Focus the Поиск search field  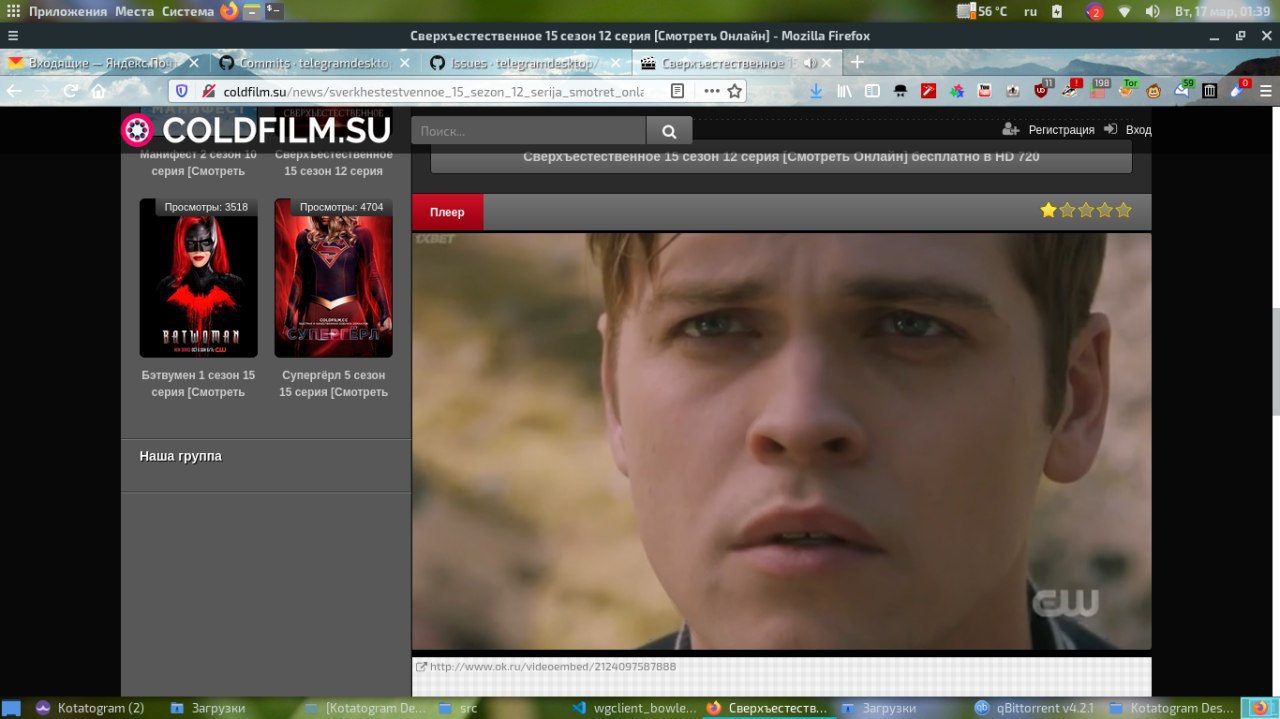[528, 130]
